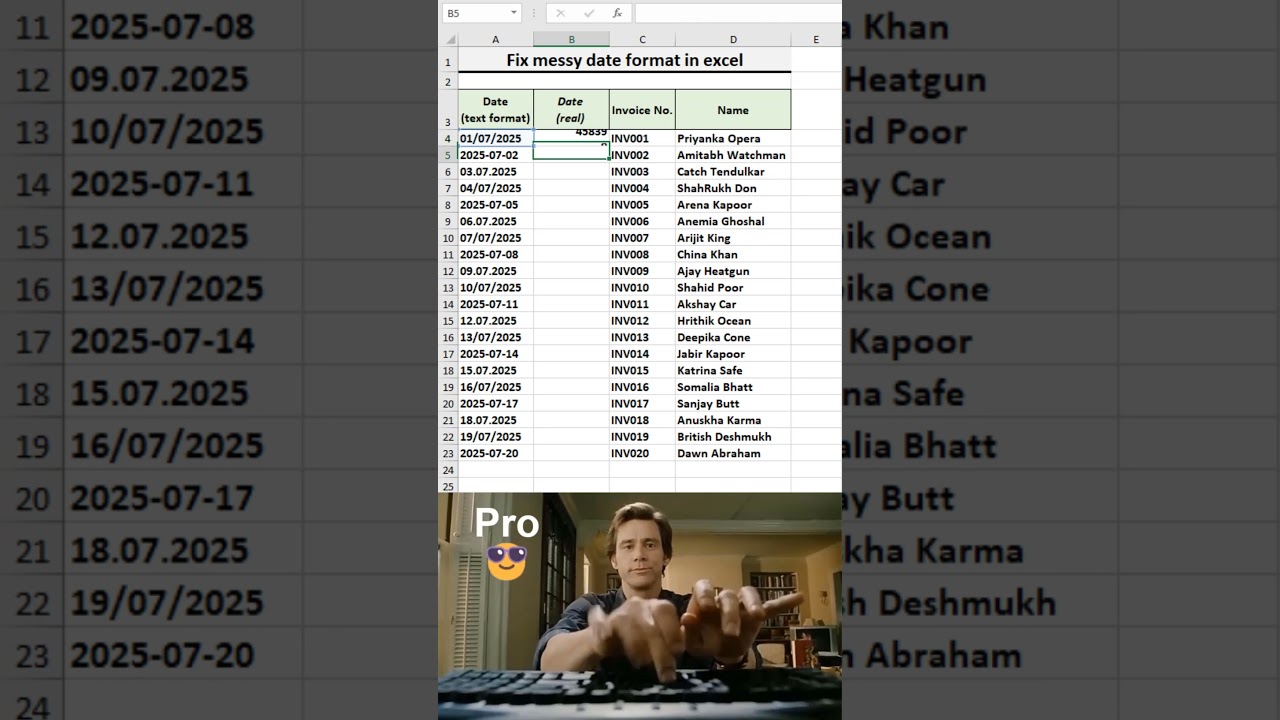Select the name cell 'Shahid Poor'

coord(733,287)
